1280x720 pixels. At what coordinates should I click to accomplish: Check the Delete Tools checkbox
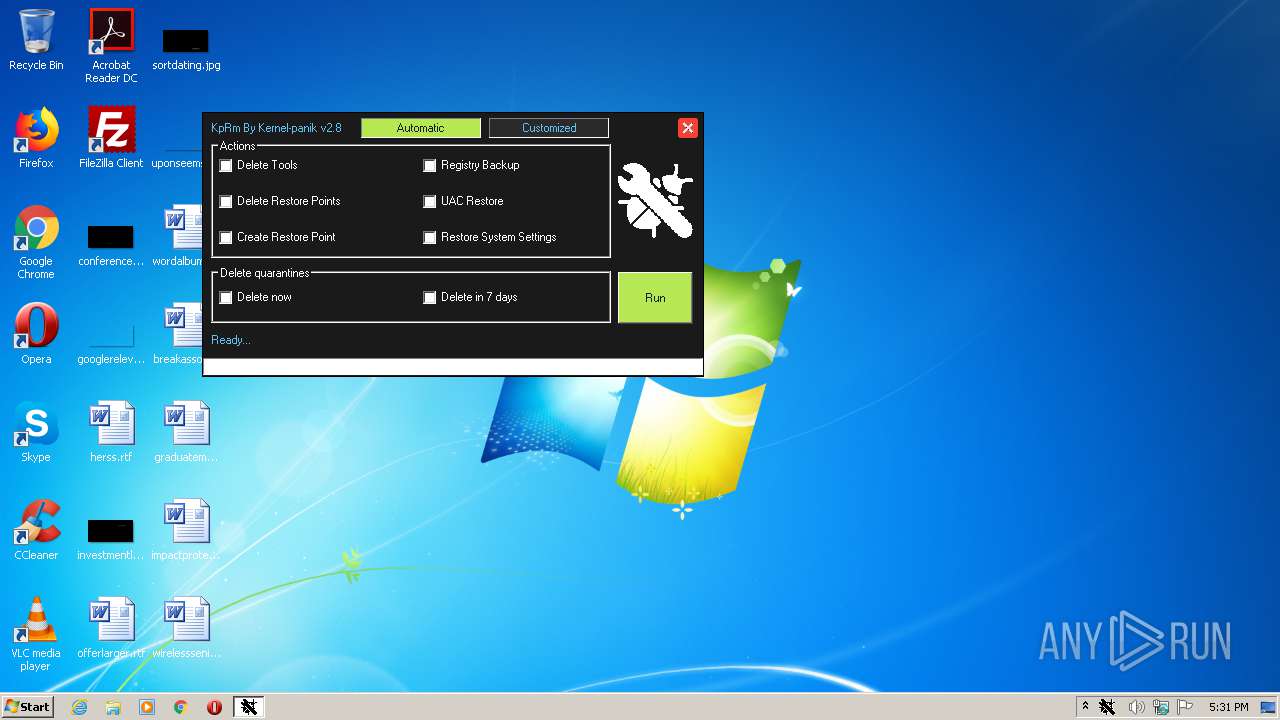point(226,166)
